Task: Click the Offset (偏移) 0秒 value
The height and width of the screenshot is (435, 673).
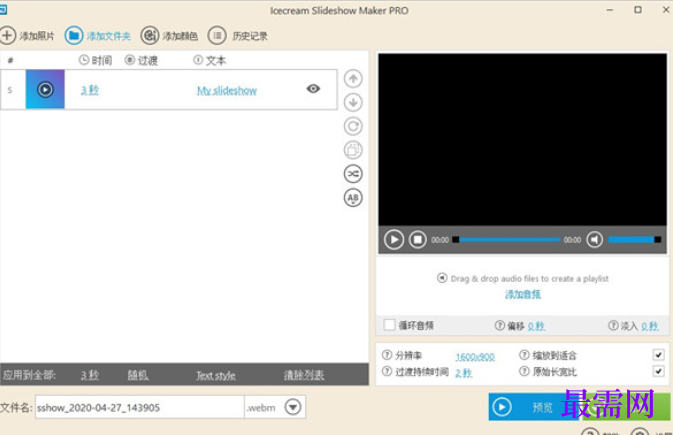Action: [x=536, y=326]
